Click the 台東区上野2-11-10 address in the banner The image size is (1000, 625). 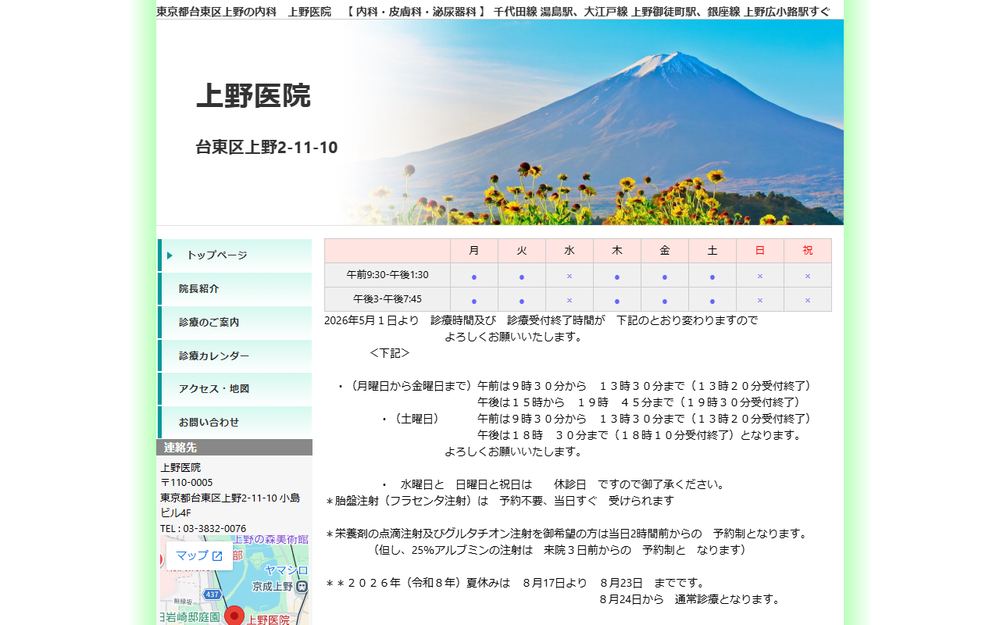point(266,147)
